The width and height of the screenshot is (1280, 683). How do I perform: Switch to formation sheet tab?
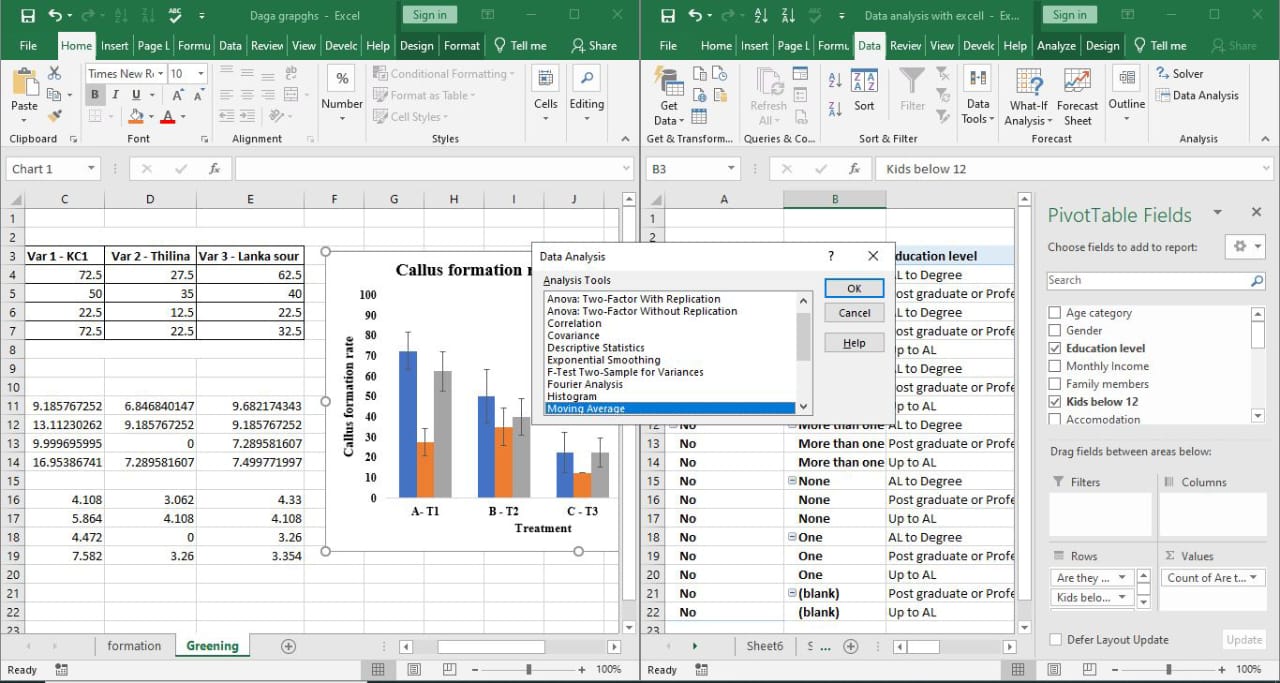(134, 646)
